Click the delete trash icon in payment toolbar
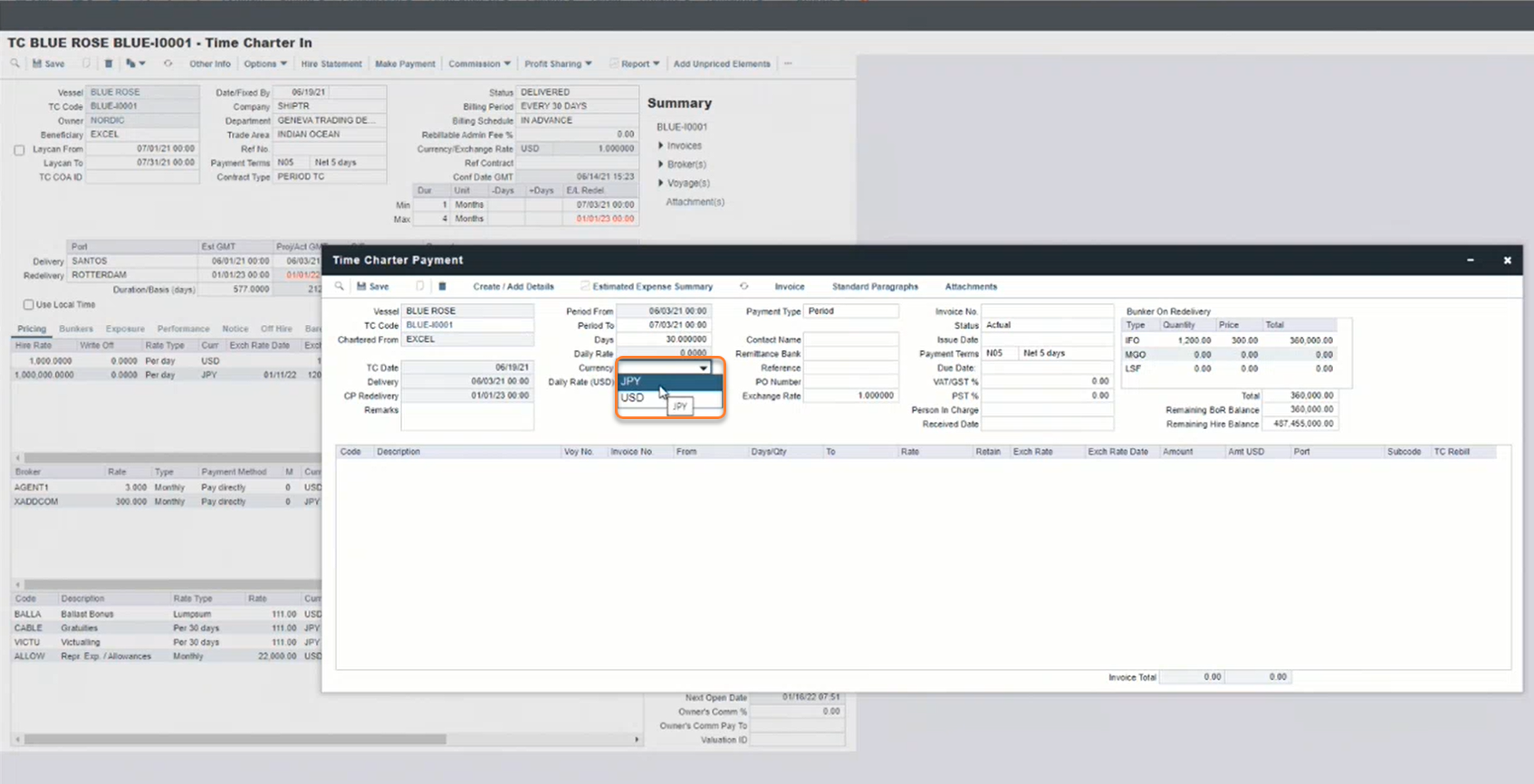 click(x=442, y=286)
